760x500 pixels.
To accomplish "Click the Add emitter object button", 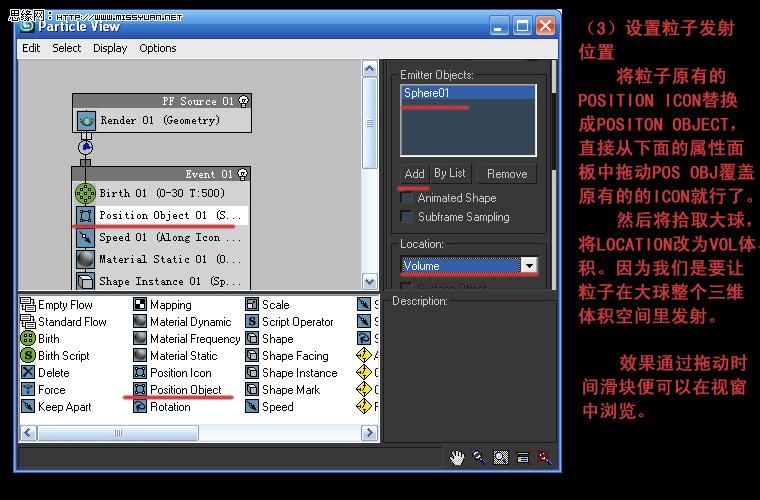I will [414, 173].
